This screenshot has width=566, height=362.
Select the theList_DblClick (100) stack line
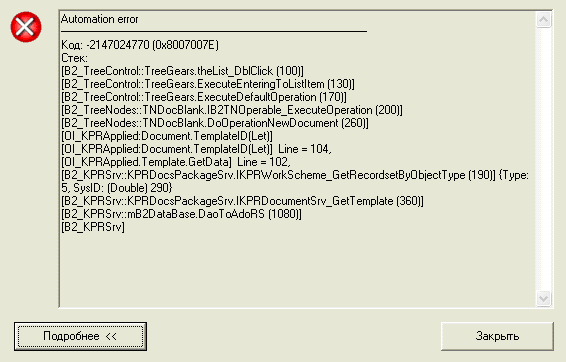tap(182, 71)
